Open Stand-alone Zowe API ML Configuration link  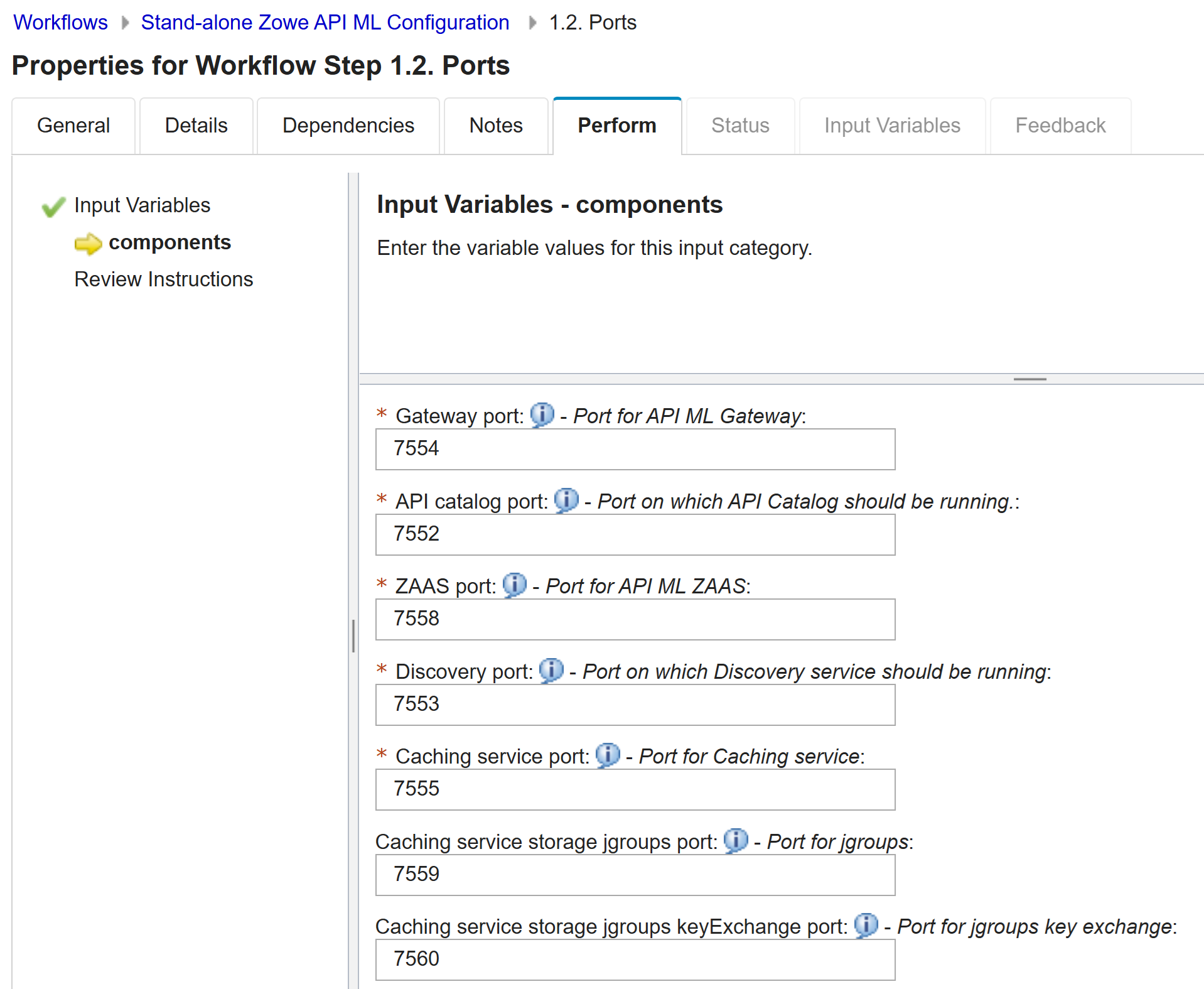pyautogui.click(x=325, y=23)
